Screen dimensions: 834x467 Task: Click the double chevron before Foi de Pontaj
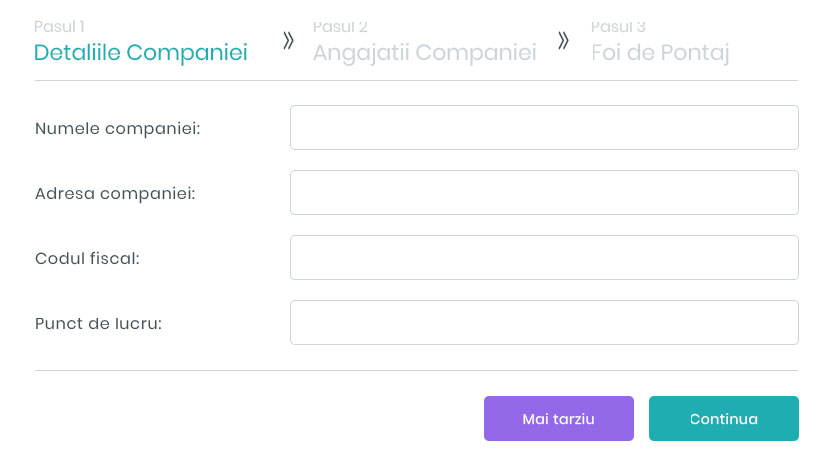564,41
